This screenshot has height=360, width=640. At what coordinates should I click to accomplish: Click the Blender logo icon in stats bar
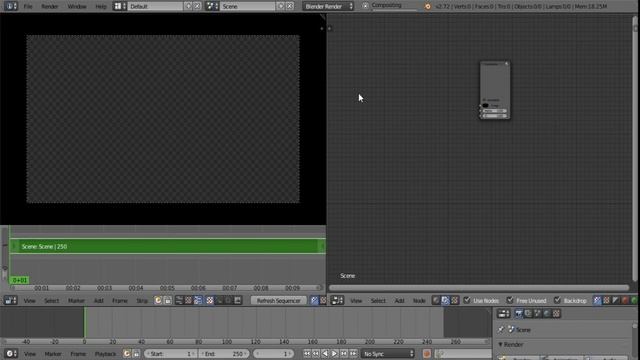[x=427, y=7]
